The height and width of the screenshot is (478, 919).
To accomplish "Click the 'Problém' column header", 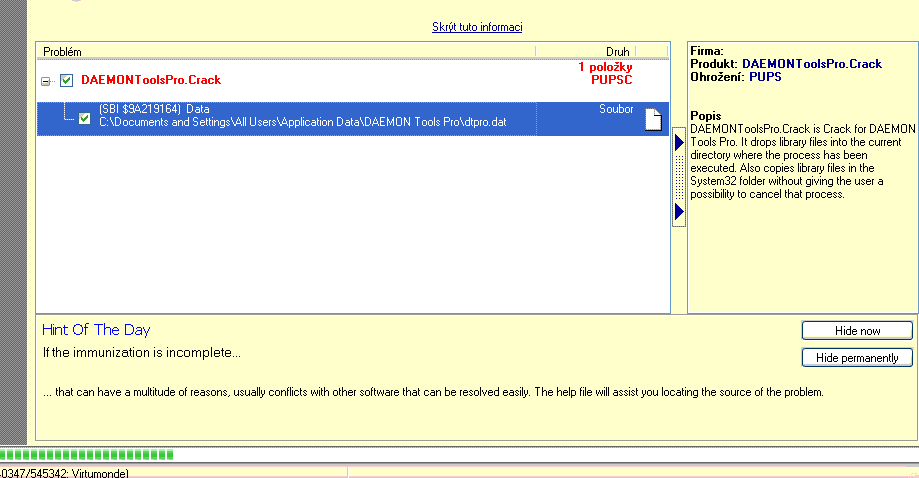I will click(x=286, y=52).
